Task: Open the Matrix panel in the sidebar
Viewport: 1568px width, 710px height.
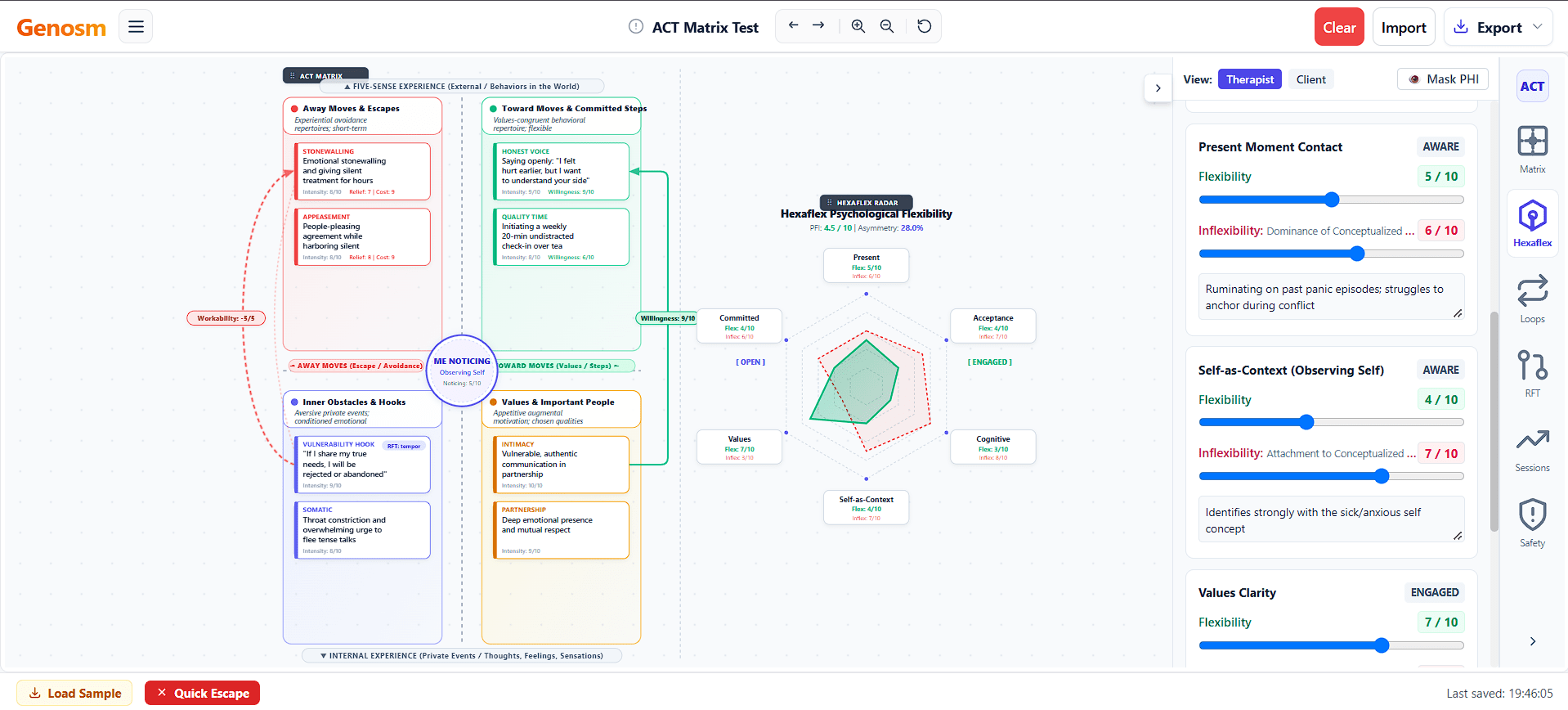Action: tap(1532, 150)
